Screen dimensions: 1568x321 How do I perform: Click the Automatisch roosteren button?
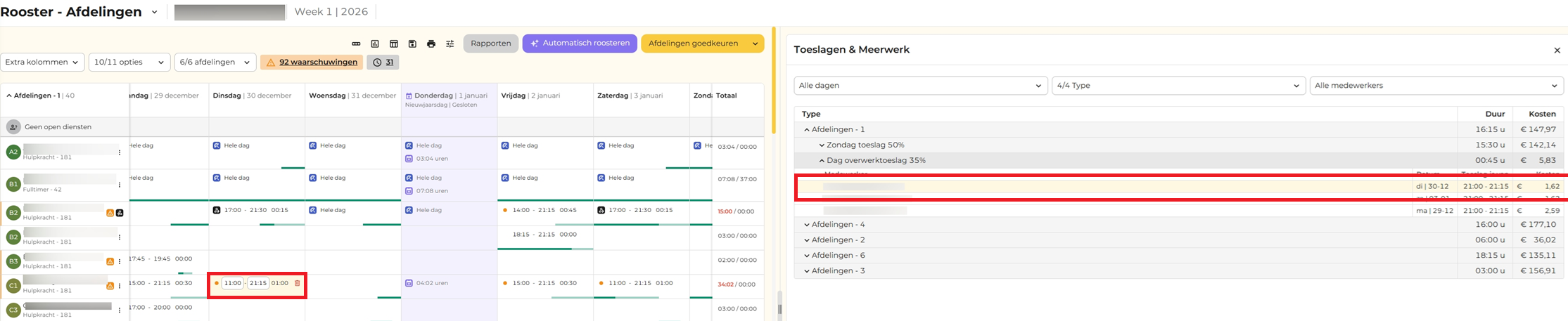pyautogui.click(x=580, y=44)
